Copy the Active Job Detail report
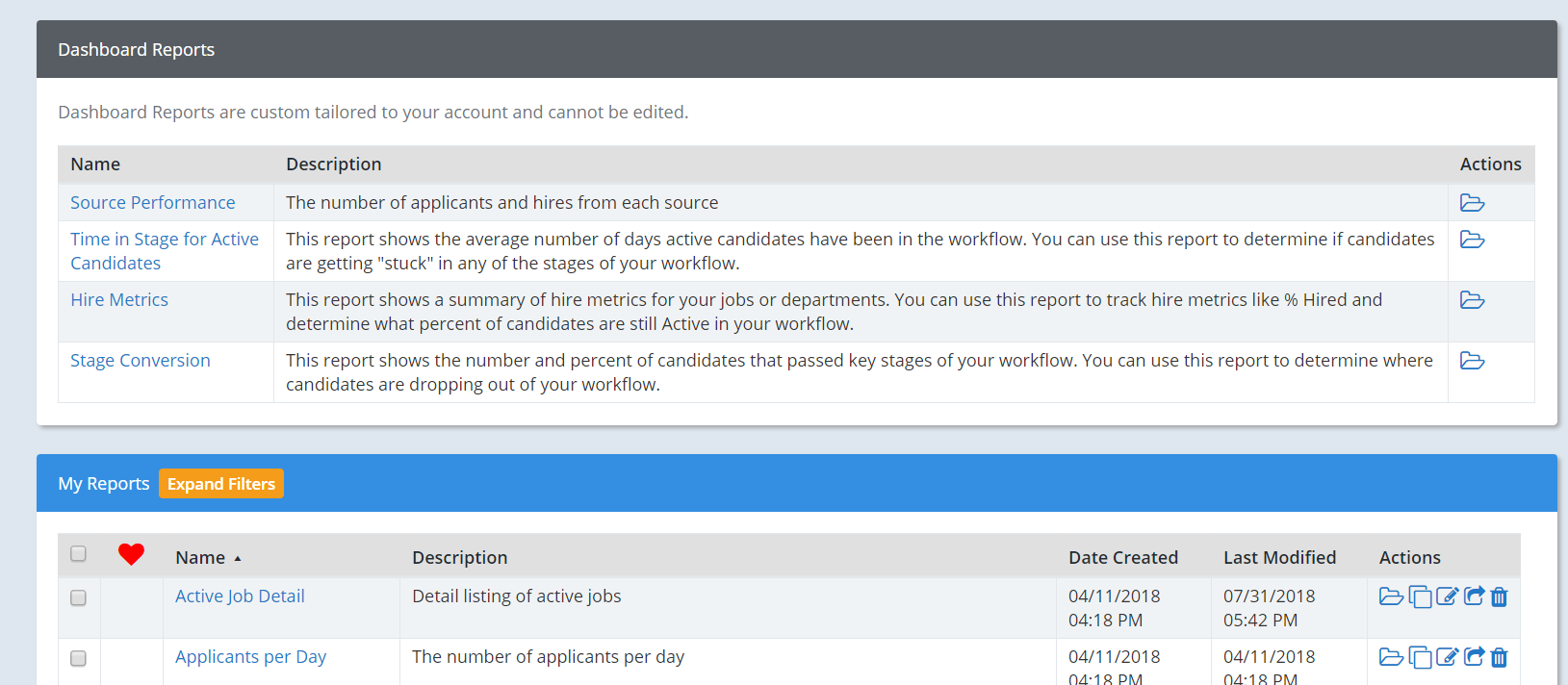Viewport: 1568px width, 685px height. (1420, 597)
